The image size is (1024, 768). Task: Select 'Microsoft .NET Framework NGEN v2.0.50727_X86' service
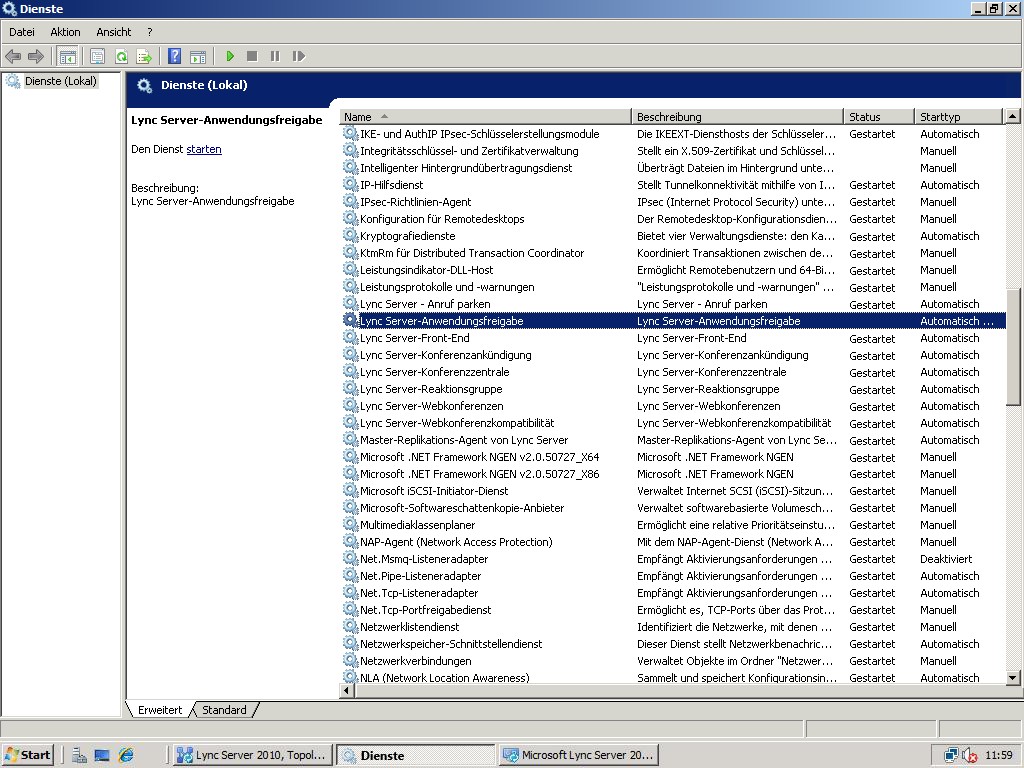[479, 473]
